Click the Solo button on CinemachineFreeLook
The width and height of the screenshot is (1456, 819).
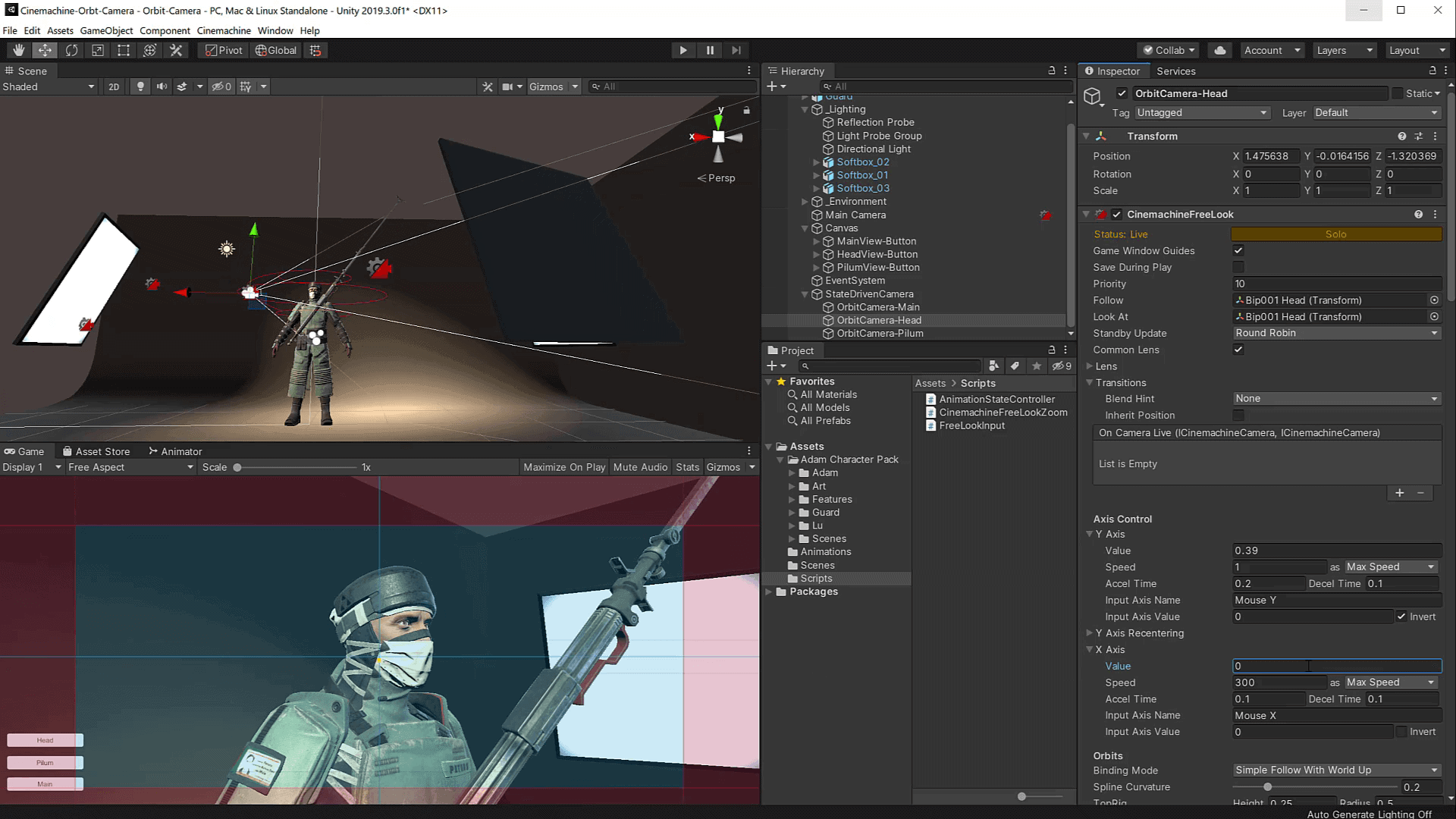pyautogui.click(x=1336, y=234)
